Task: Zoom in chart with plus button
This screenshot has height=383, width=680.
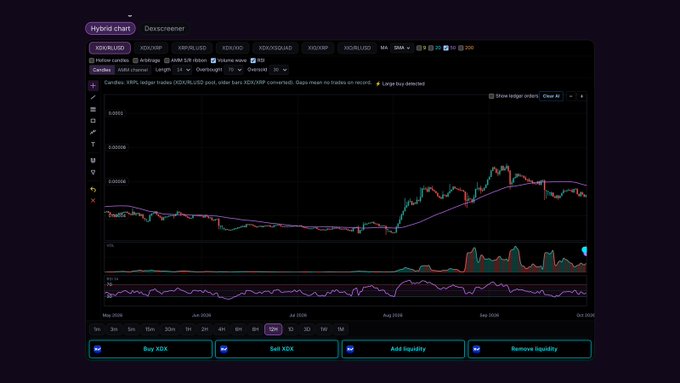Action: click(x=582, y=96)
